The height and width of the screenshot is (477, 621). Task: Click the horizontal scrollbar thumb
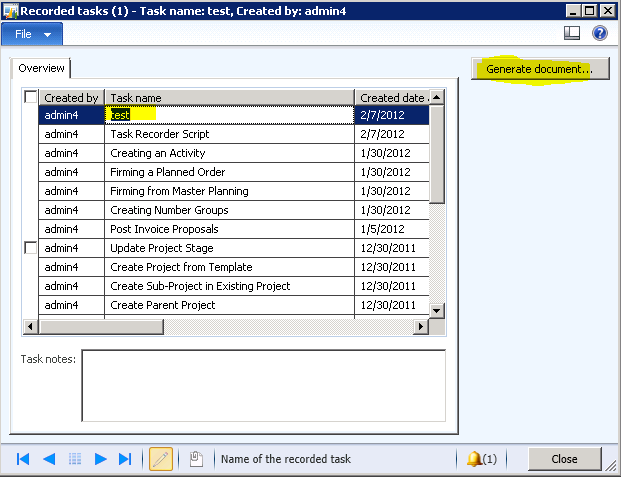pos(101,327)
